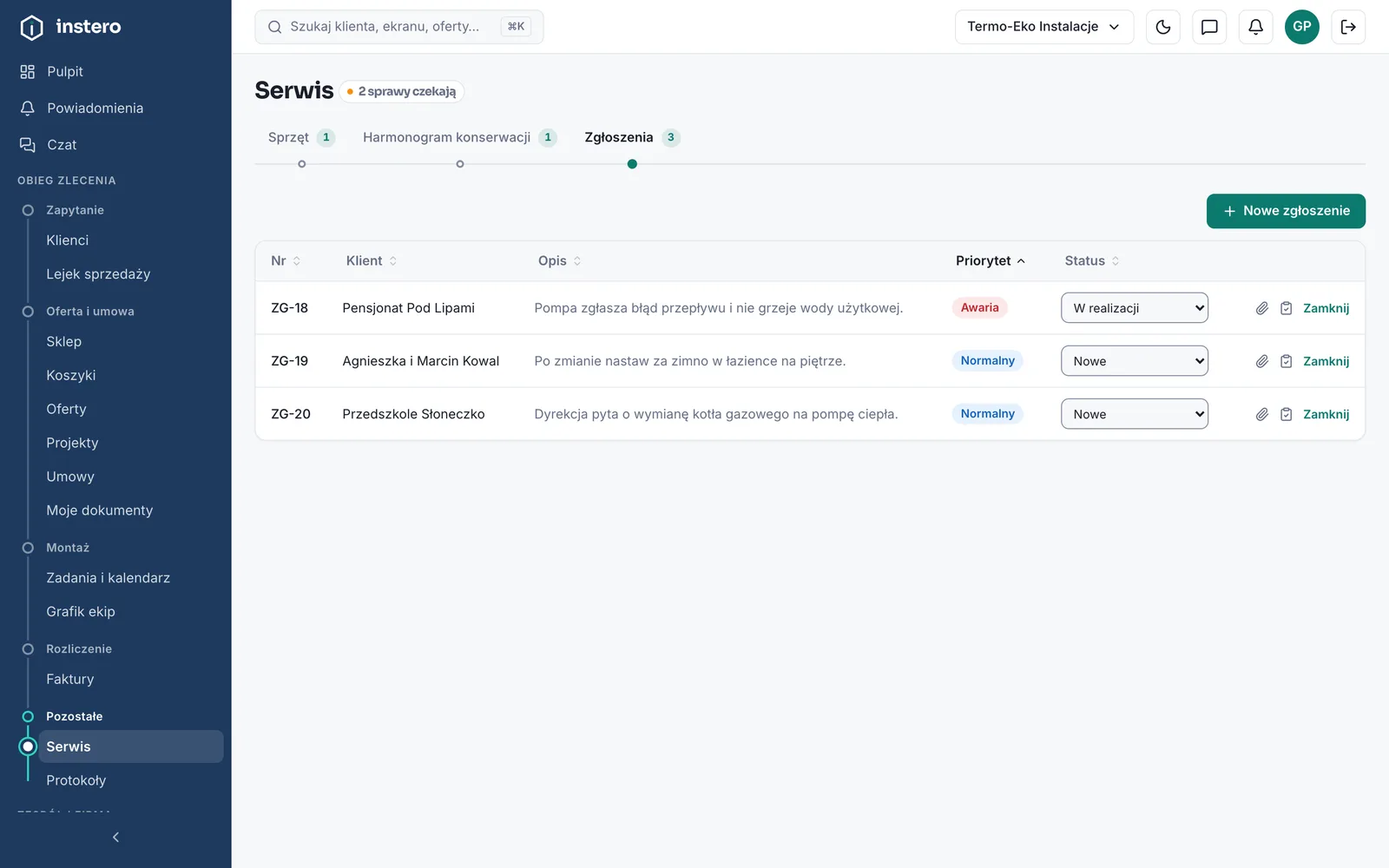Screen dimensions: 1389x868
Task: Click the logout icon in top bar
Action: [x=1348, y=27]
